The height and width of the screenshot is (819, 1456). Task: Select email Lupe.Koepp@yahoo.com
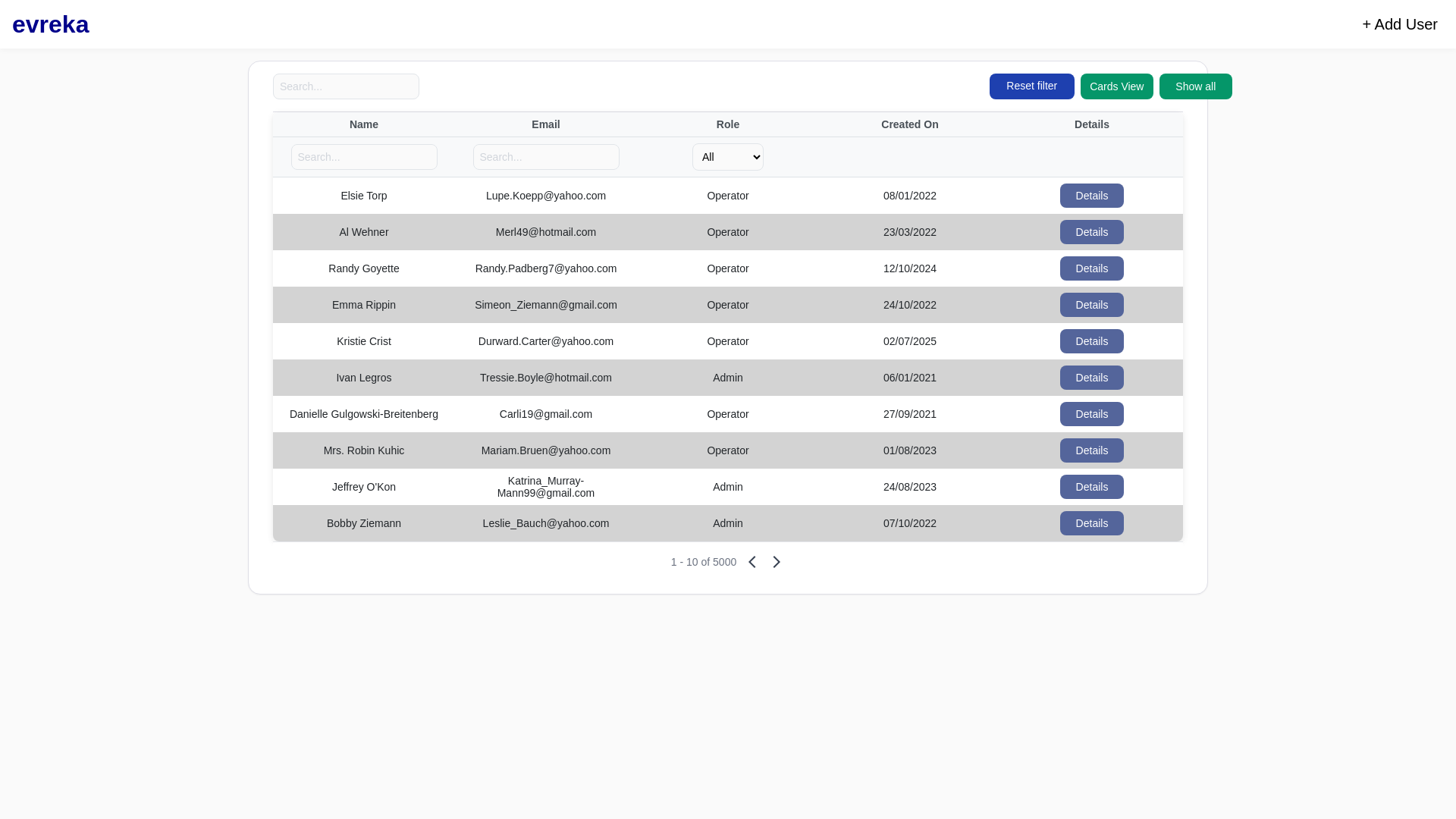click(546, 196)
